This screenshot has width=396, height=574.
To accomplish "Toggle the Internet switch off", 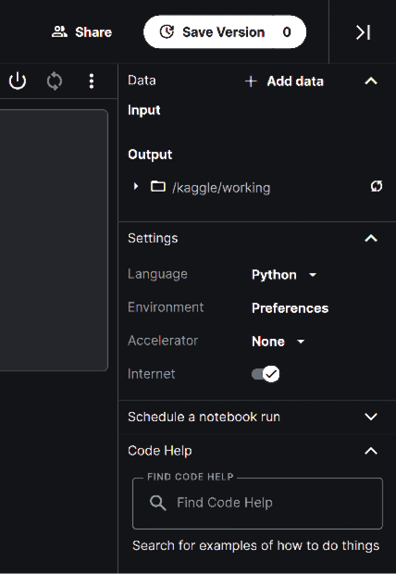I will pyautogui.click(x=266, y=374).
